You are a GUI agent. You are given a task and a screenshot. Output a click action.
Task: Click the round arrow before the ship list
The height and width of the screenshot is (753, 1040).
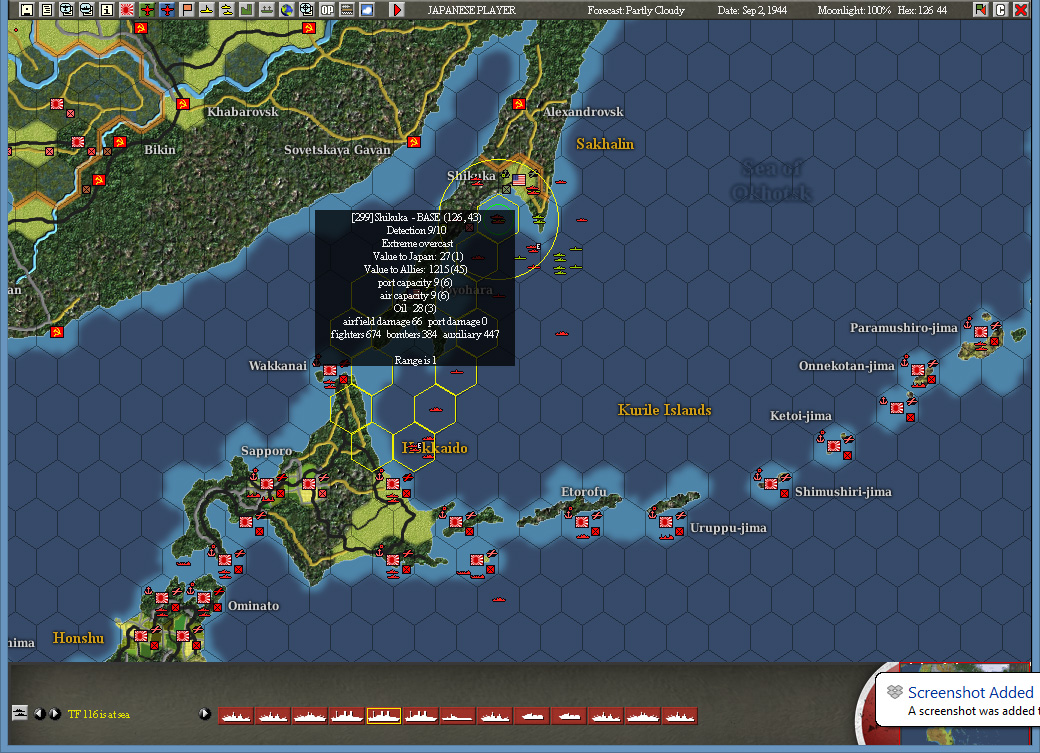point(205,714)
